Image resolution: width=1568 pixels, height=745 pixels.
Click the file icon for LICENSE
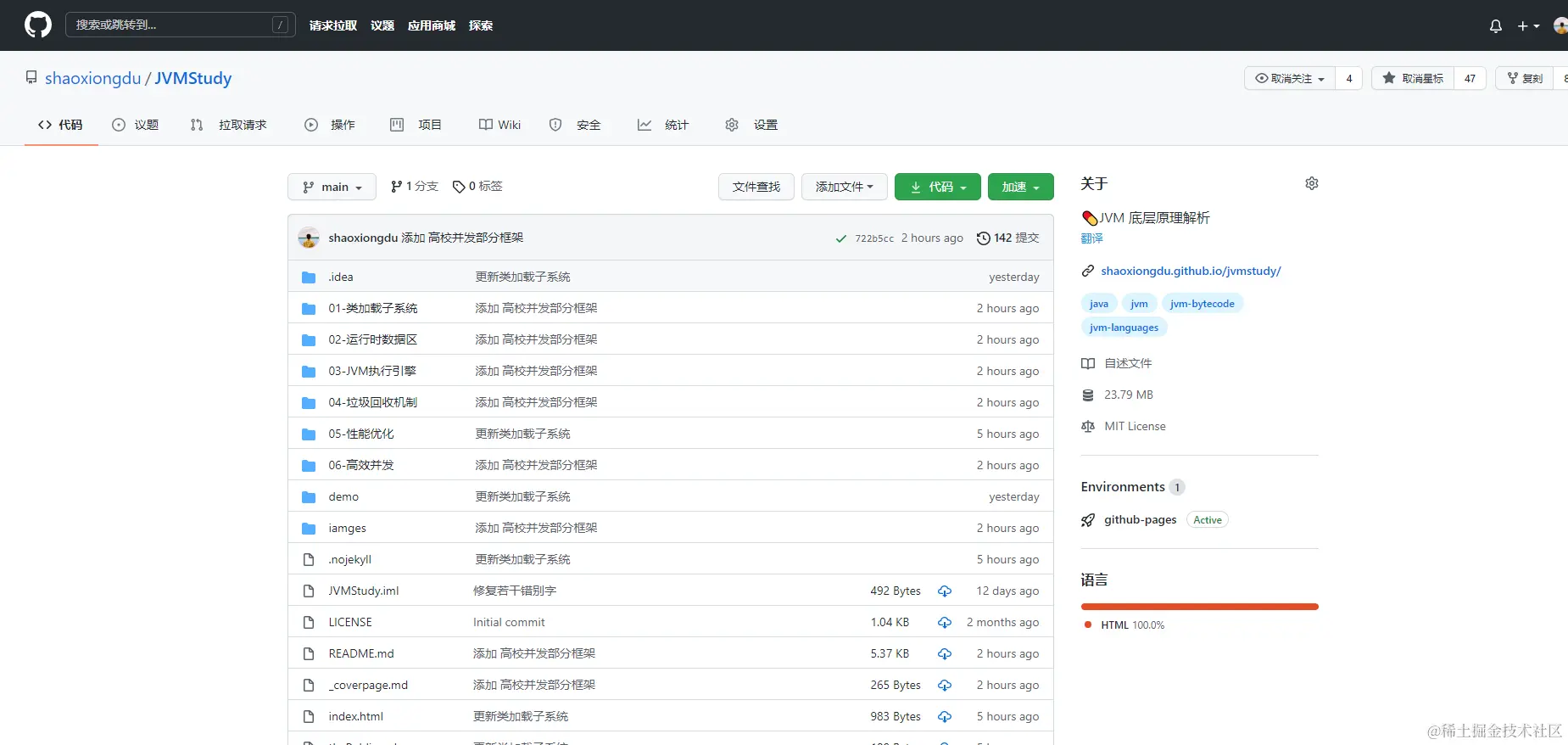click(309, 622)
